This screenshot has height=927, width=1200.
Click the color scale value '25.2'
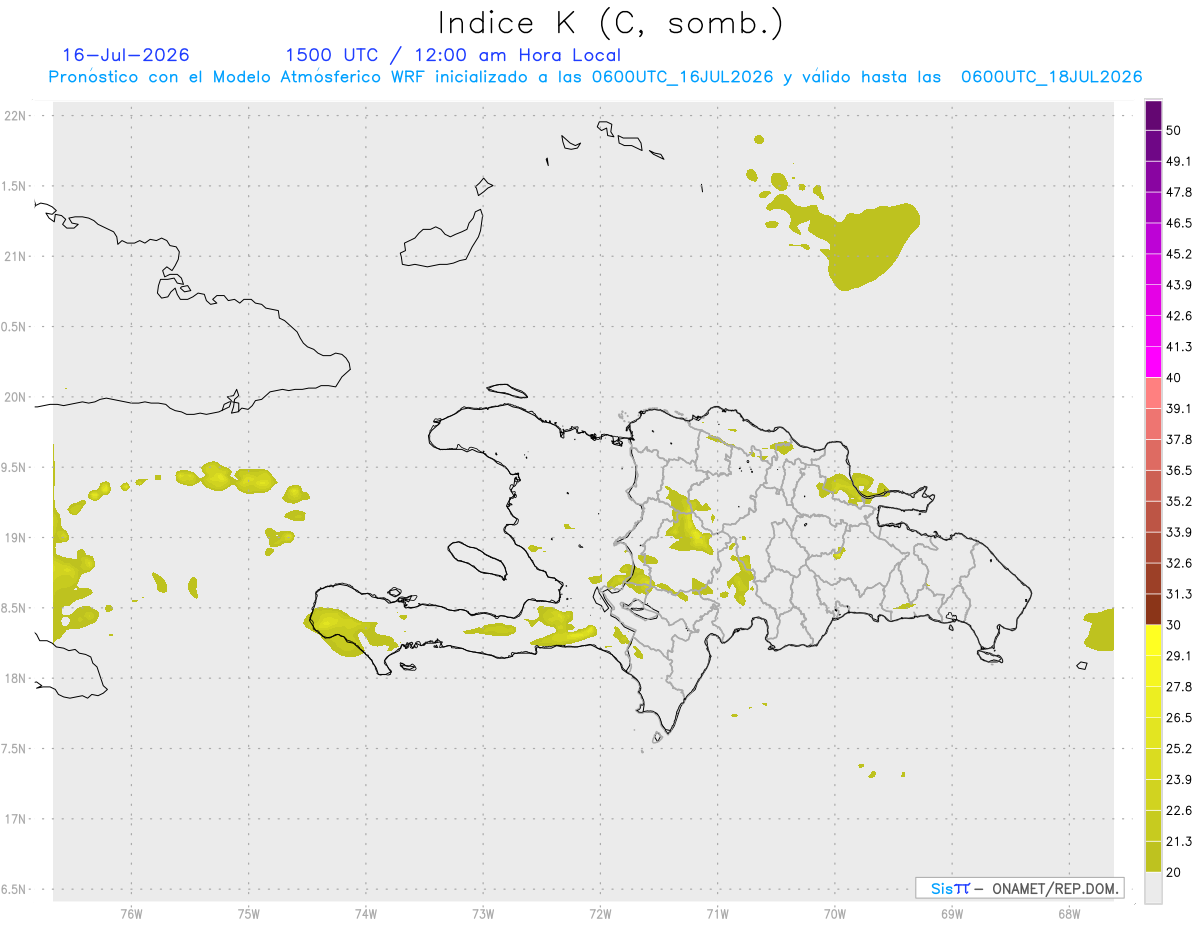1179,749
